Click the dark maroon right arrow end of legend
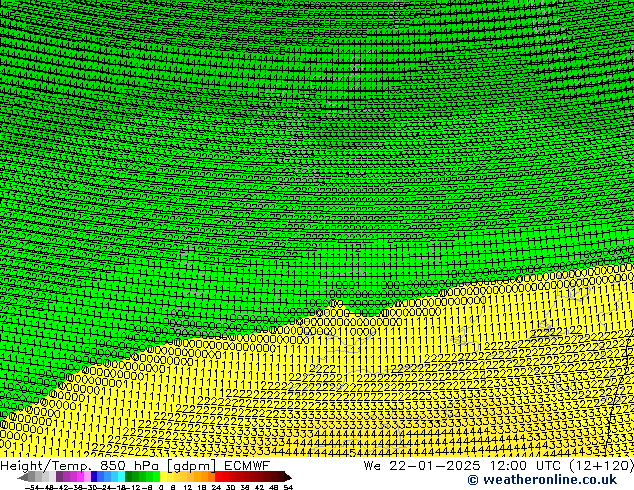 [287, 477]
